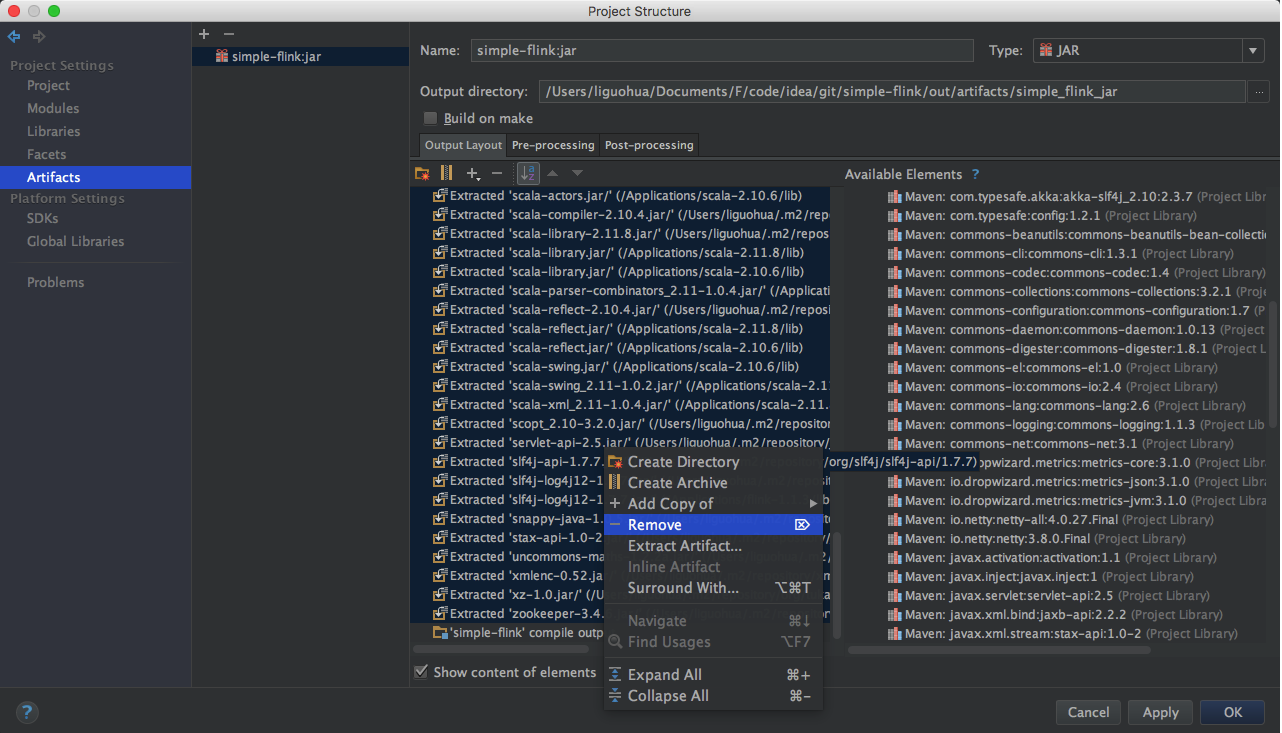Image resolution: width=1282 pixels, height=733 pixels.
Task: Click the Create Archive toolbar icon
Action: [447, 173]
